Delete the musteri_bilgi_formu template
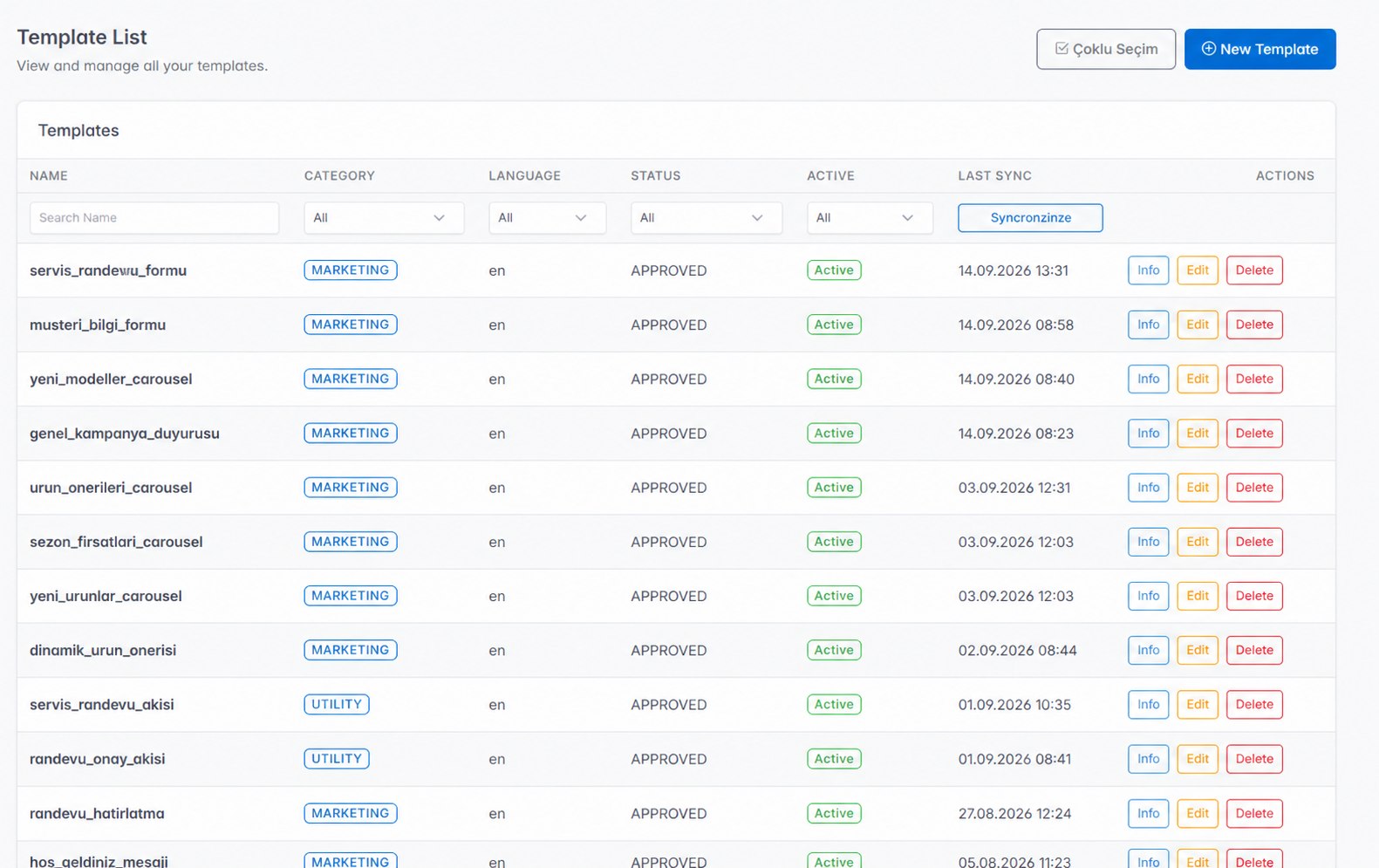The width and height of the screenshot is (1379, 868). (1254, 325)
